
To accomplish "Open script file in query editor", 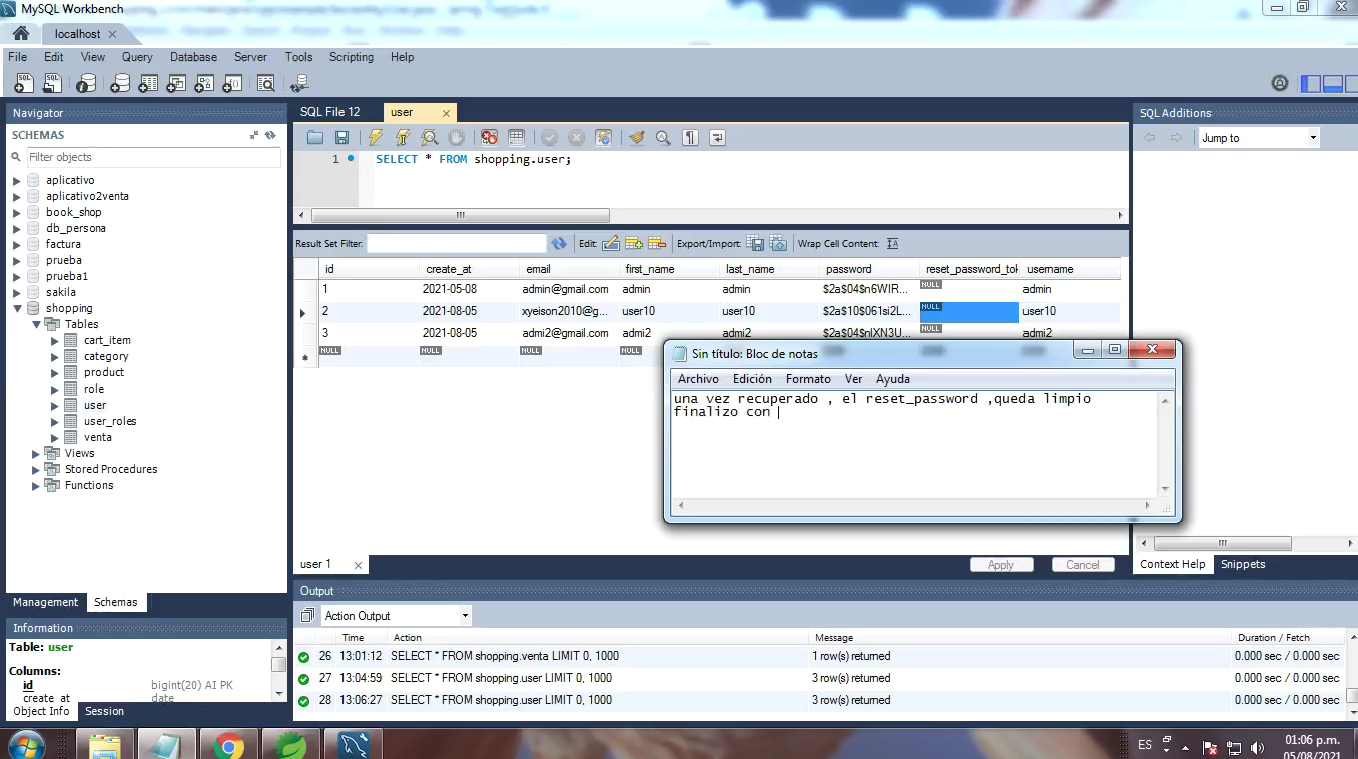I will click(315, 138).
